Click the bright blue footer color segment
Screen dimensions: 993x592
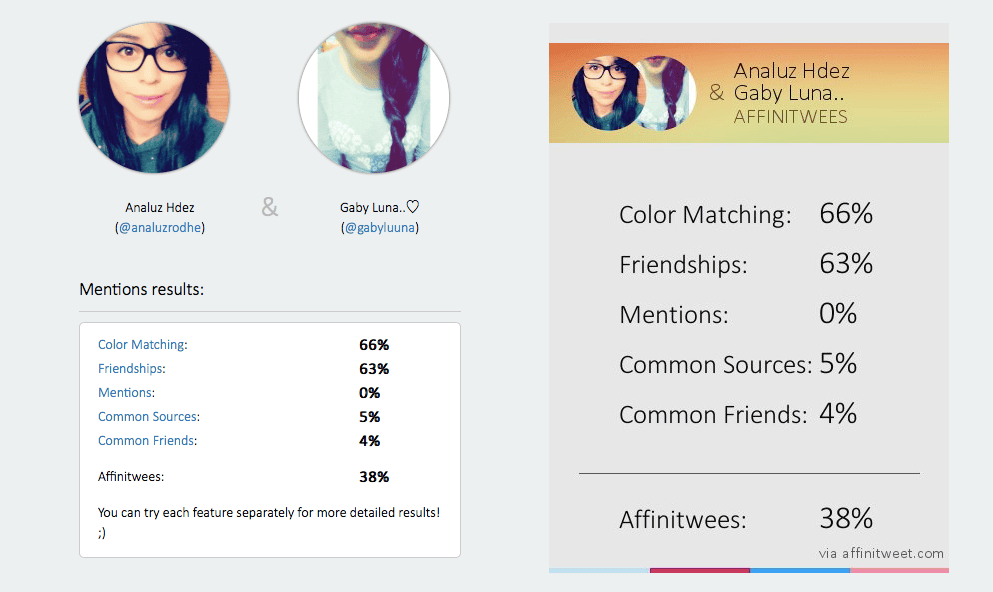pyautogui.click(x=800, y=570)
